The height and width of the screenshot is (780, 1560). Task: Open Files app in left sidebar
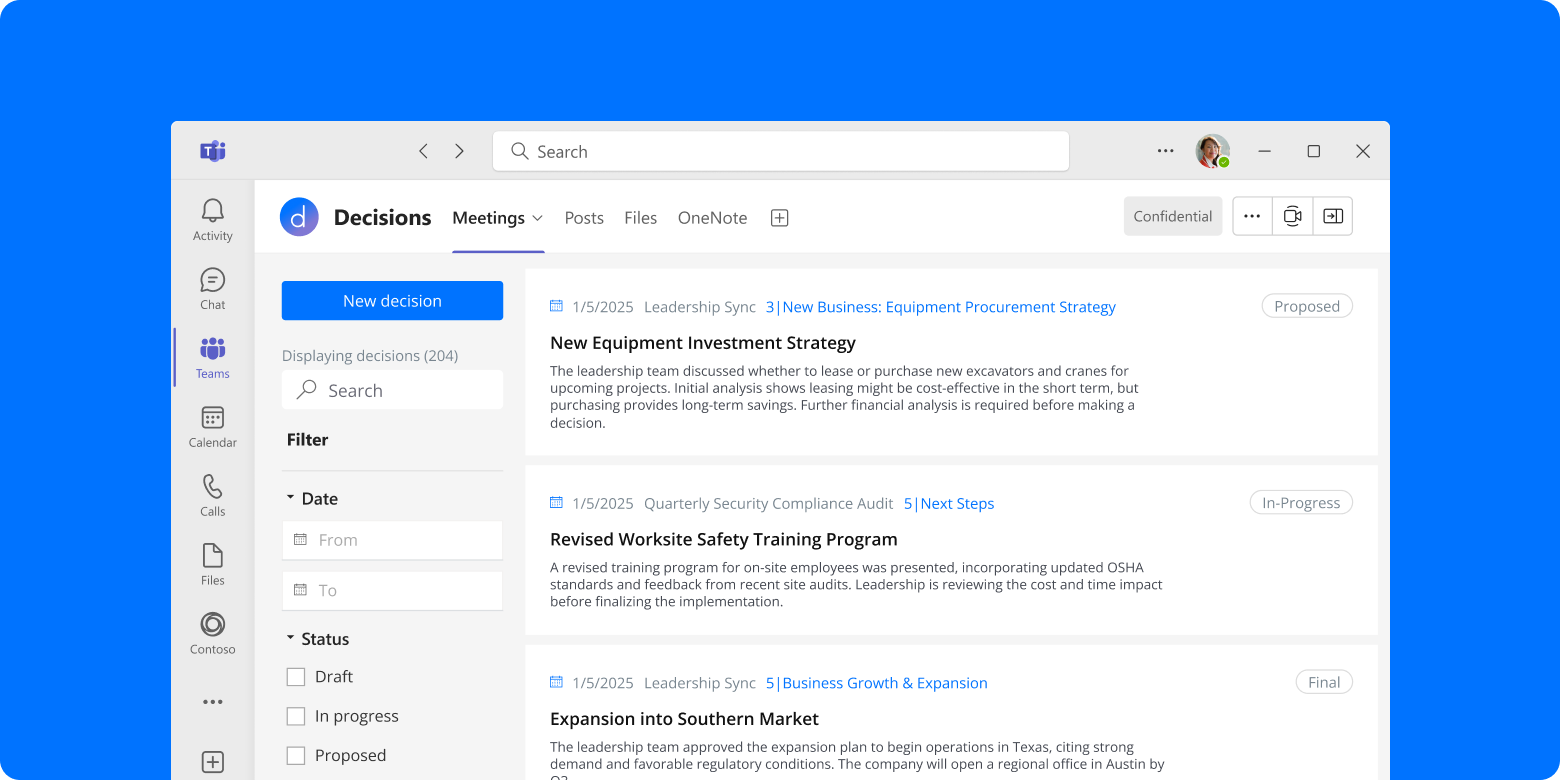pos(212,565)
